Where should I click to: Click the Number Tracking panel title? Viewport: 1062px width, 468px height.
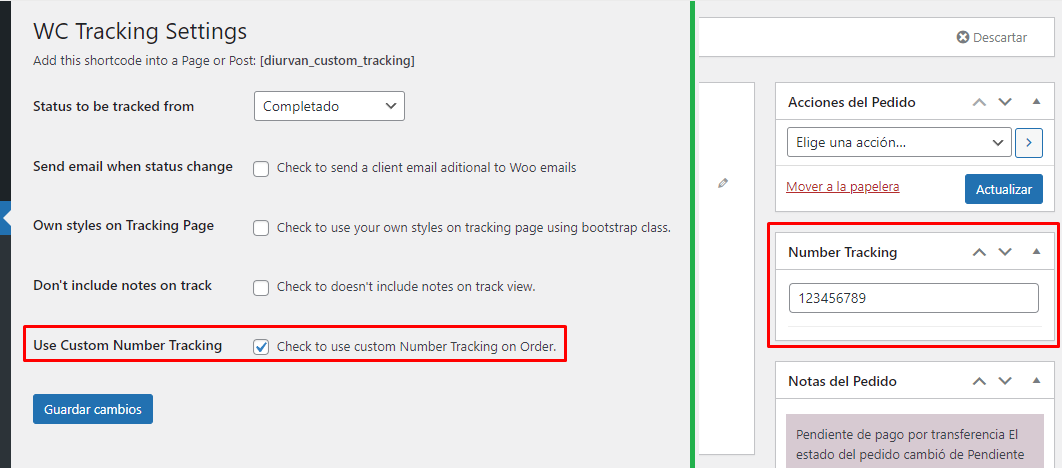point(843,253)
